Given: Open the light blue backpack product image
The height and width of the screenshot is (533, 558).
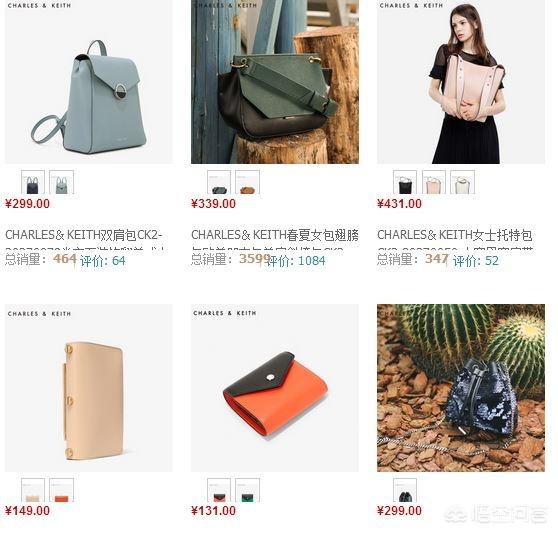Looking at the screenshot, I should point(89,82).
